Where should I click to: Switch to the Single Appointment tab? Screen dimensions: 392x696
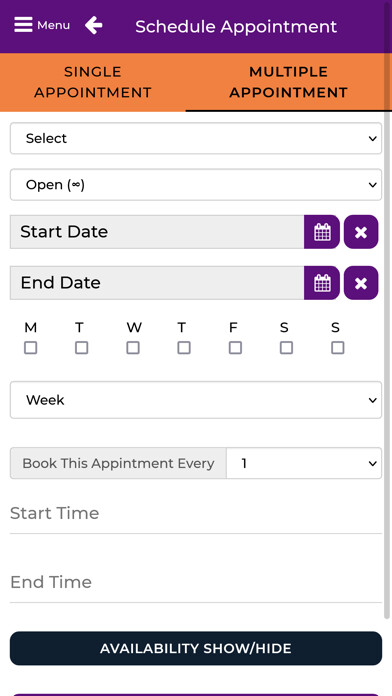(93, 82)
